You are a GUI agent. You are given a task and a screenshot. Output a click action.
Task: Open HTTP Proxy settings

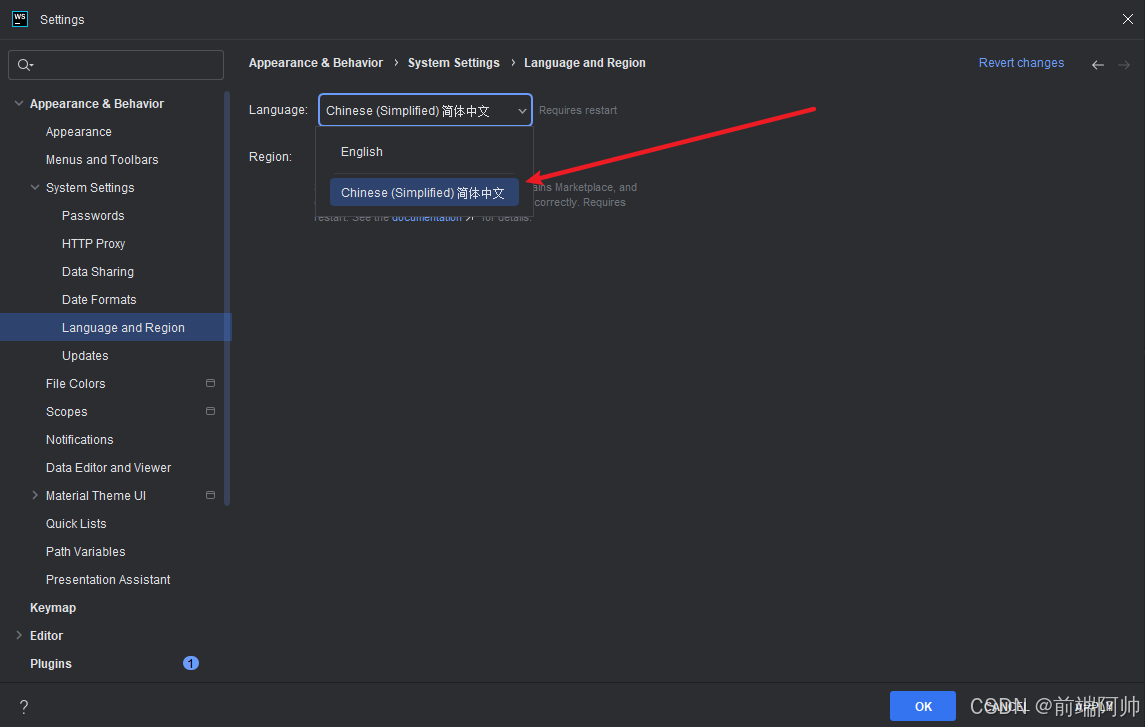[x=93, y=243]
